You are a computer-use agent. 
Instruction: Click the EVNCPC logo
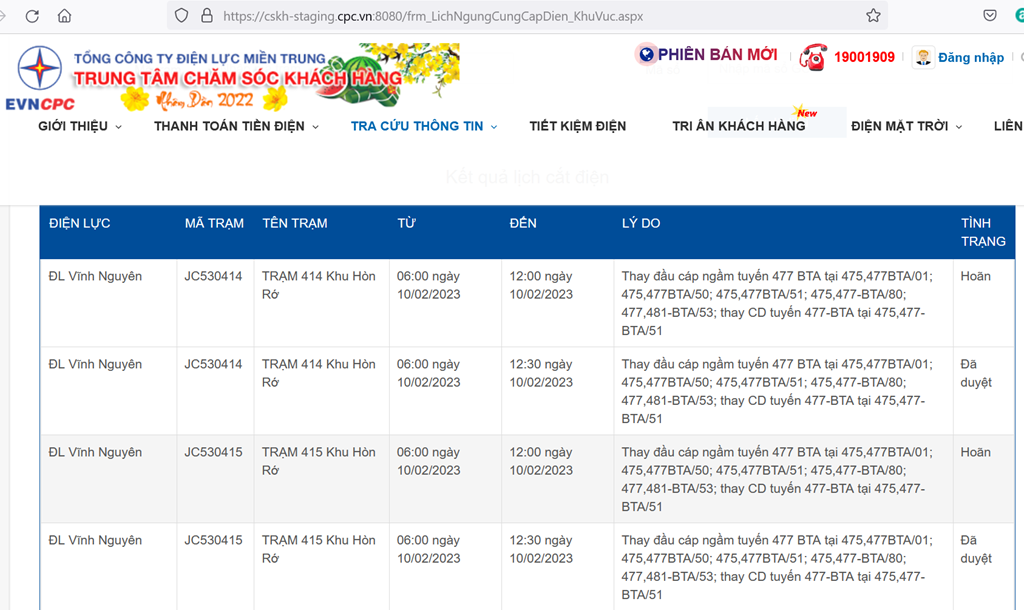pos(40,75)
